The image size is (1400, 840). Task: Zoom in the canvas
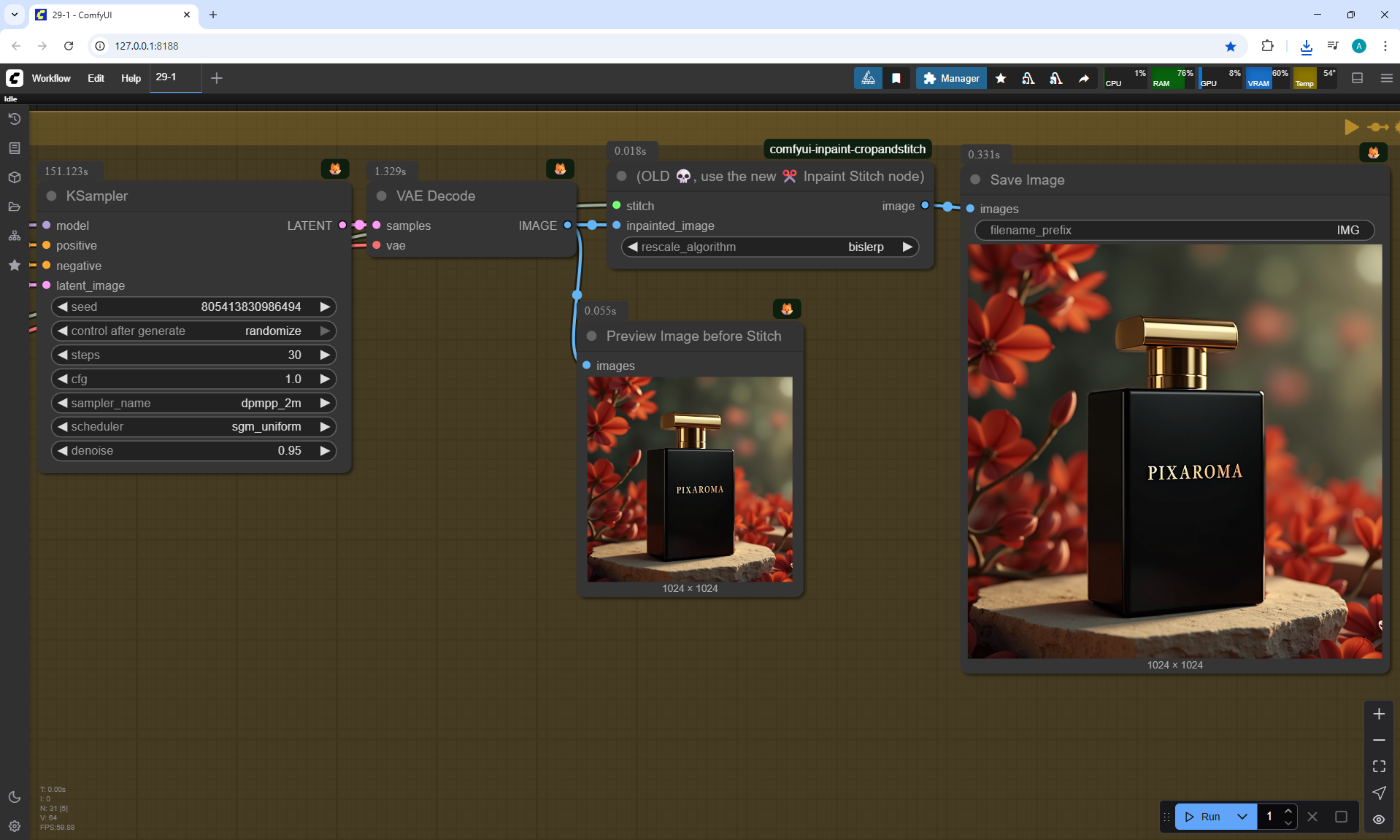point(1379,714)
